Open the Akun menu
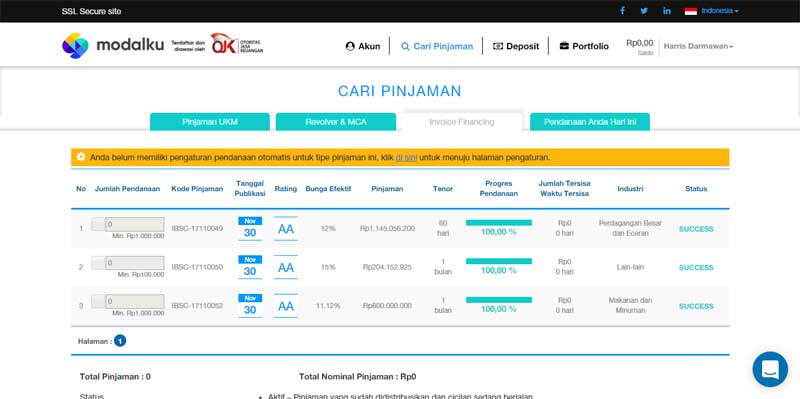800x399 pixels. coord(363,46)
